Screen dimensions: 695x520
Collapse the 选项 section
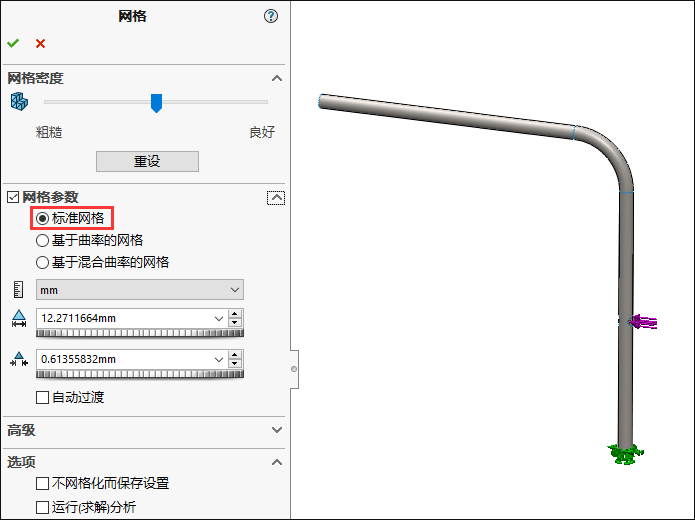point(277,462)
